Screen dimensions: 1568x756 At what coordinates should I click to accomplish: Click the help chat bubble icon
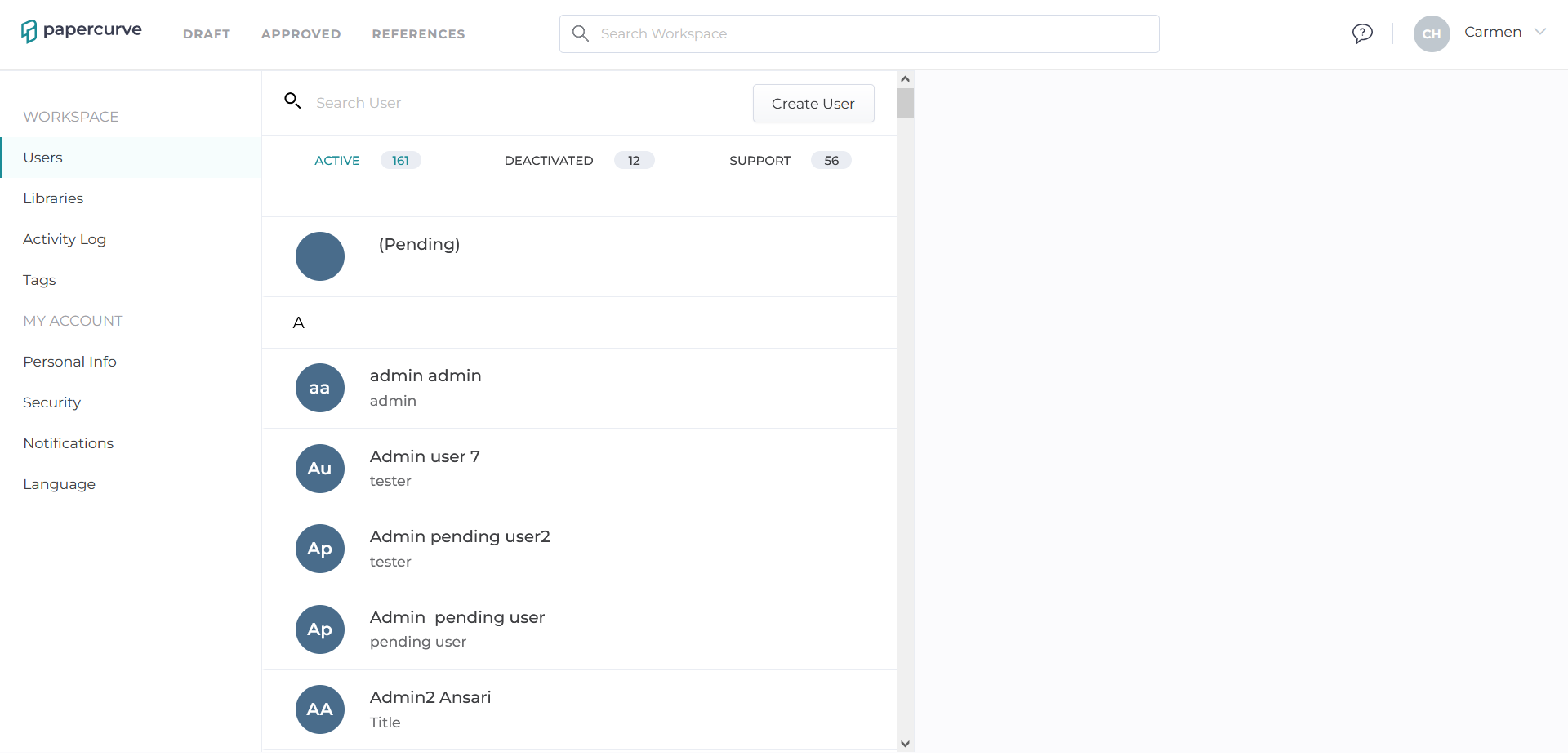pos(1362,33)
